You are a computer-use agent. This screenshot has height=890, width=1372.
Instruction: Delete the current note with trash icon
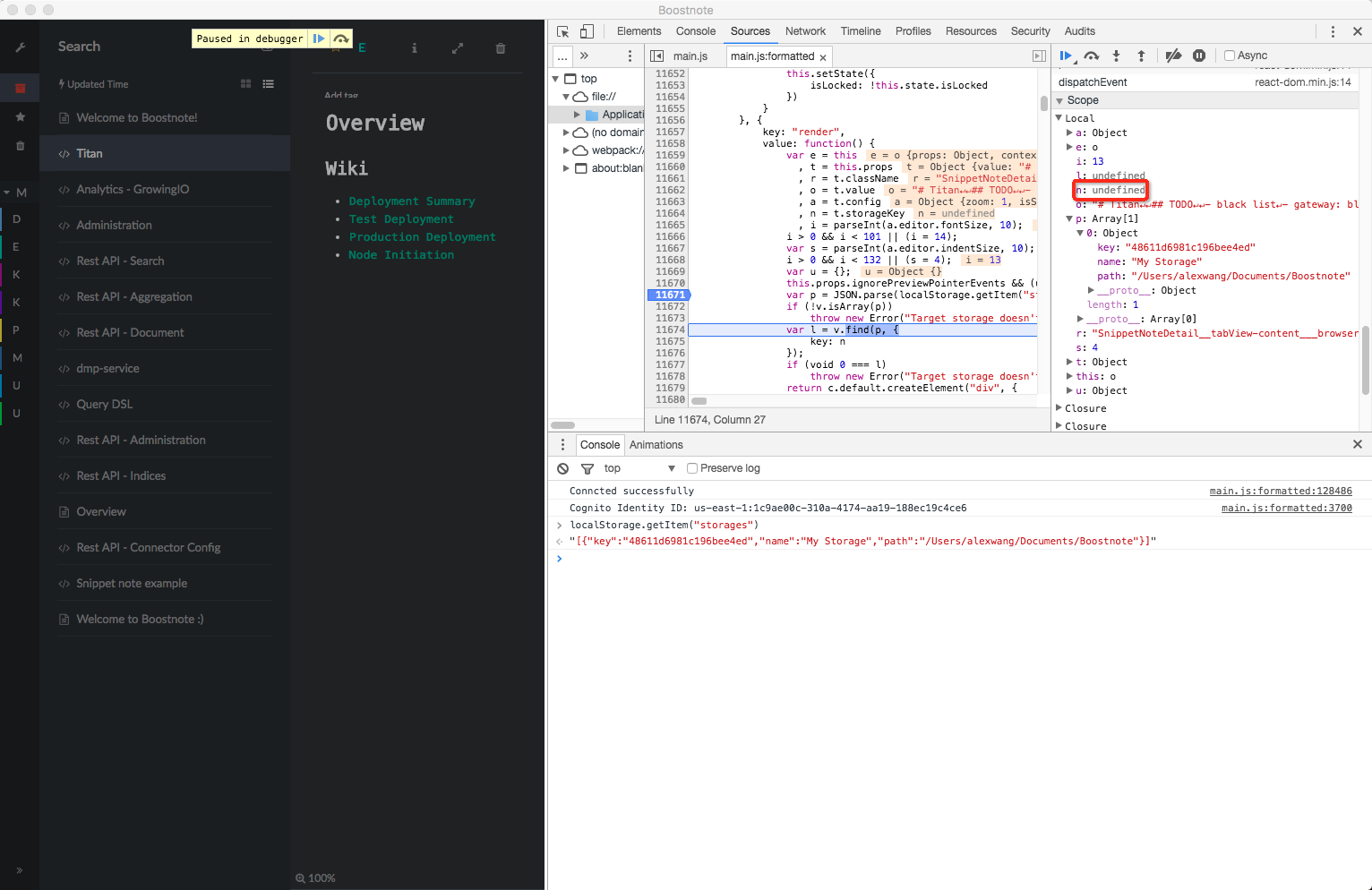click(x=501, y=48)
